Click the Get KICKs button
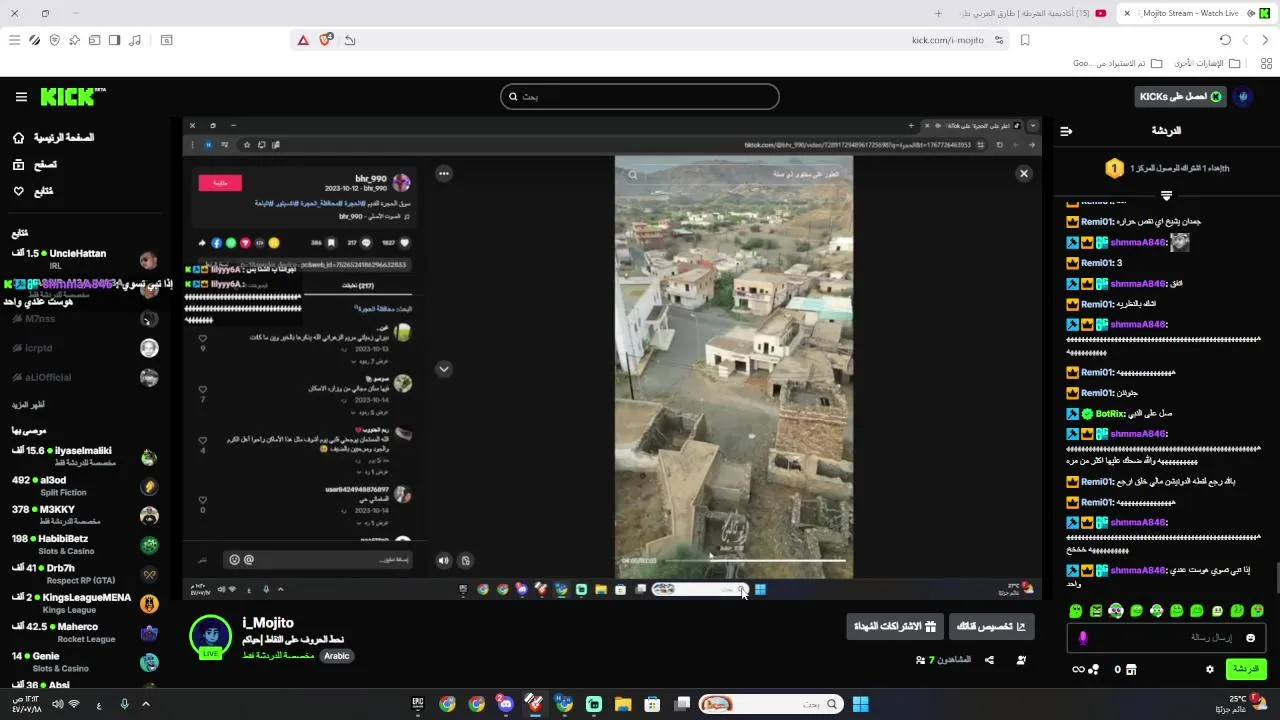 pos(1181,97)
